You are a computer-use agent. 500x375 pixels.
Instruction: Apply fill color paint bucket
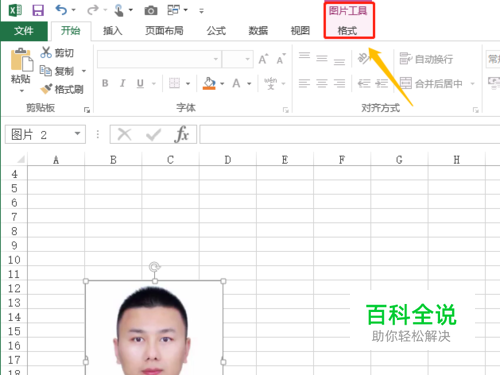pos(209,83)
